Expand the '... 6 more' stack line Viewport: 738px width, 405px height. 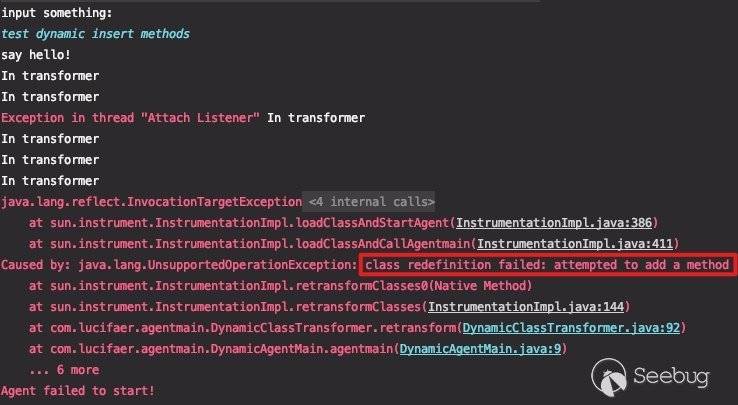pos(64,370)
